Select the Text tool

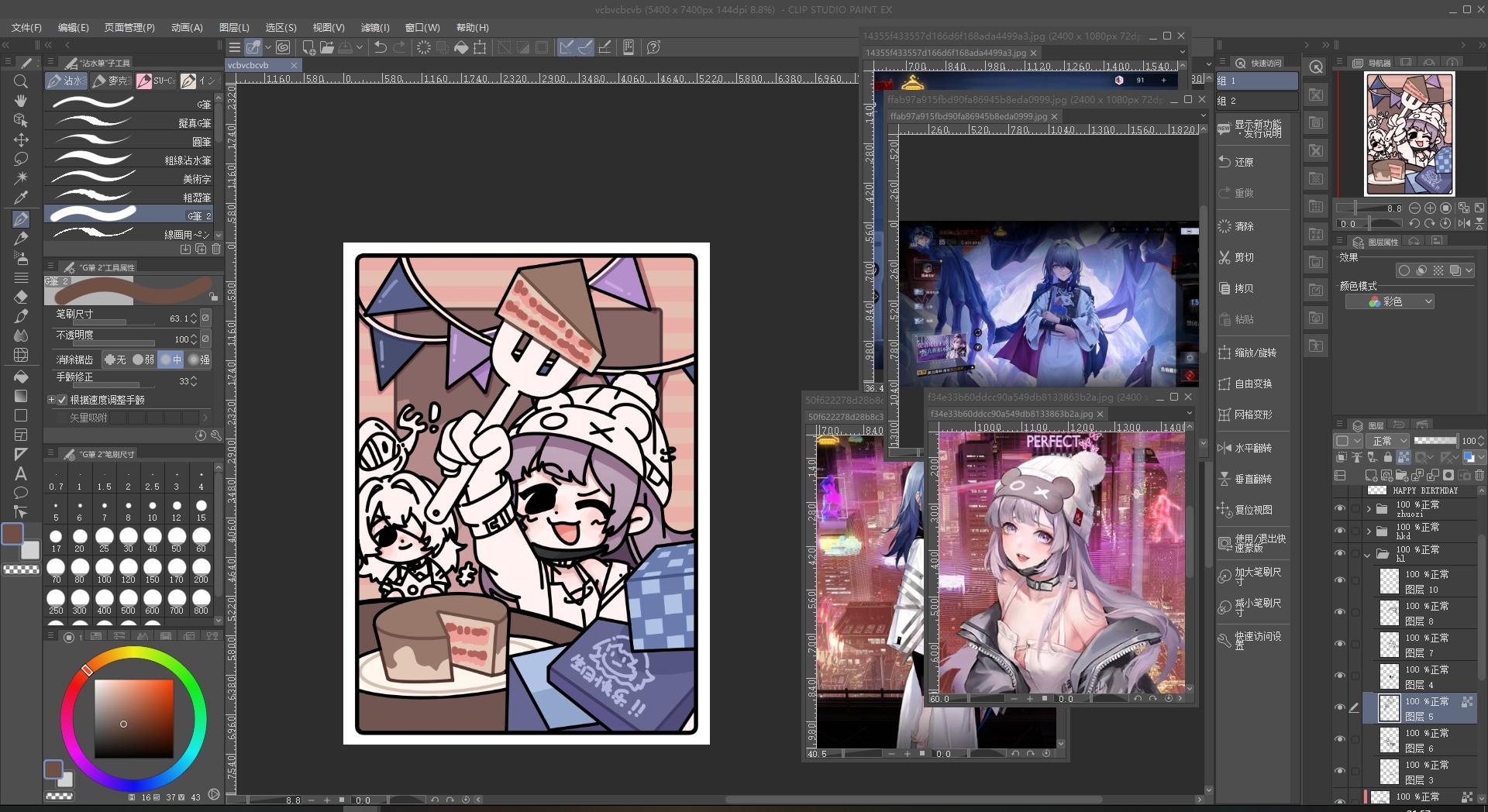(21, 473)
